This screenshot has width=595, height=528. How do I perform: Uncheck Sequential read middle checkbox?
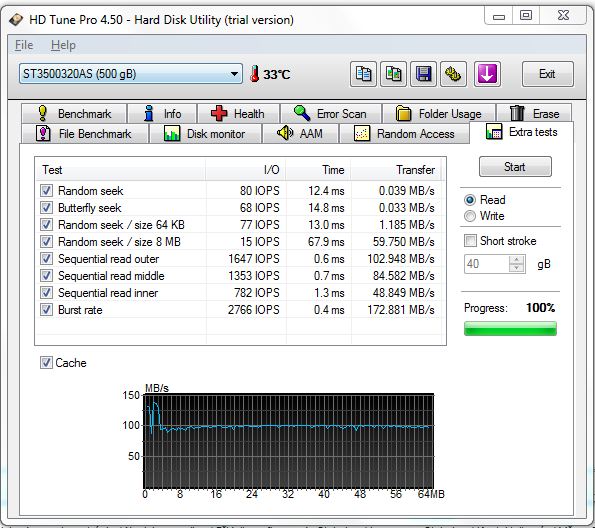(46, 276)
